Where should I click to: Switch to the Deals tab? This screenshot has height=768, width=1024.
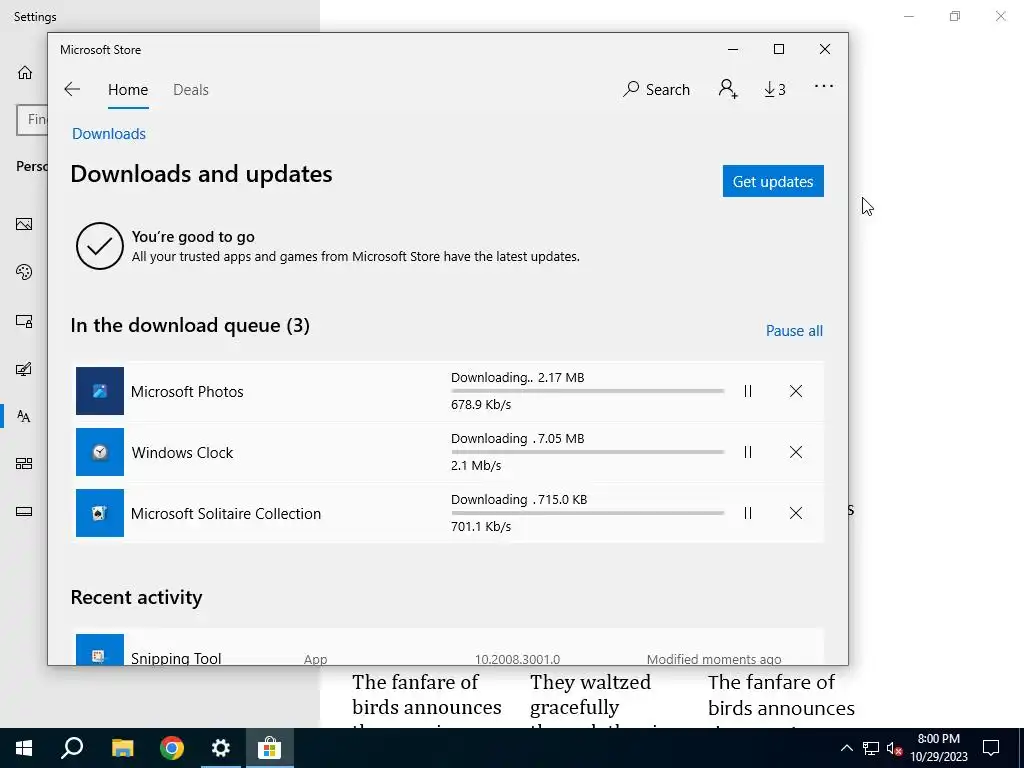191,89
